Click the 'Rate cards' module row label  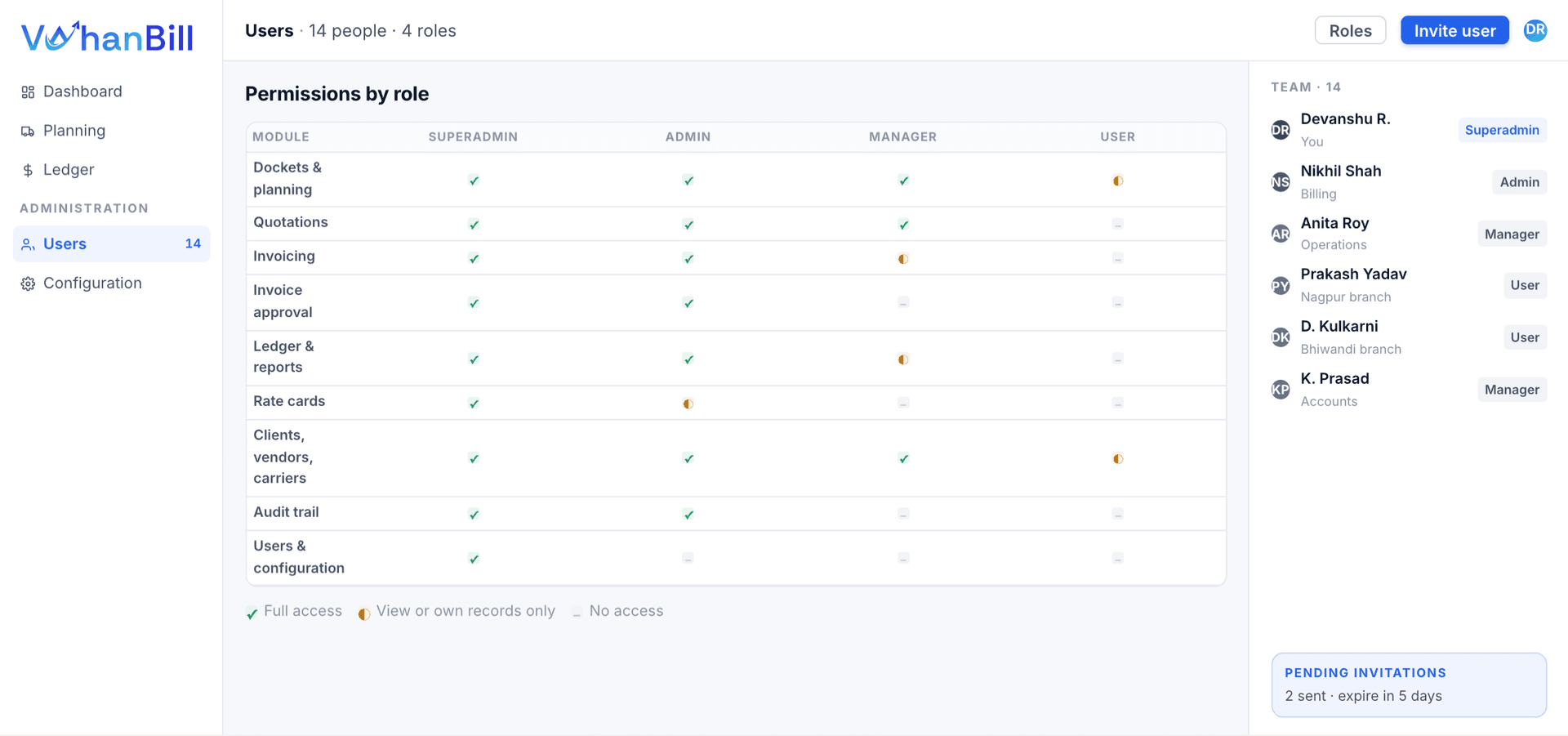coord(289,401)
